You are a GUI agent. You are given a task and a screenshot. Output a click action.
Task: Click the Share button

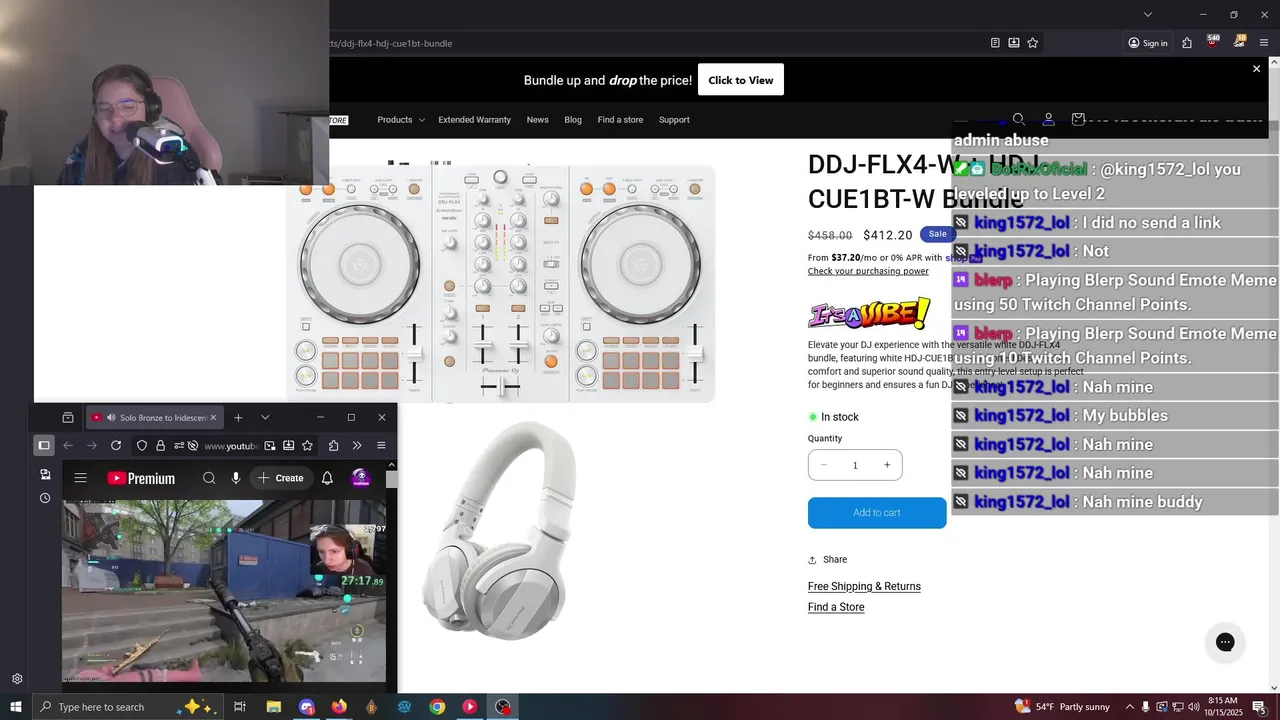point(828,560)
